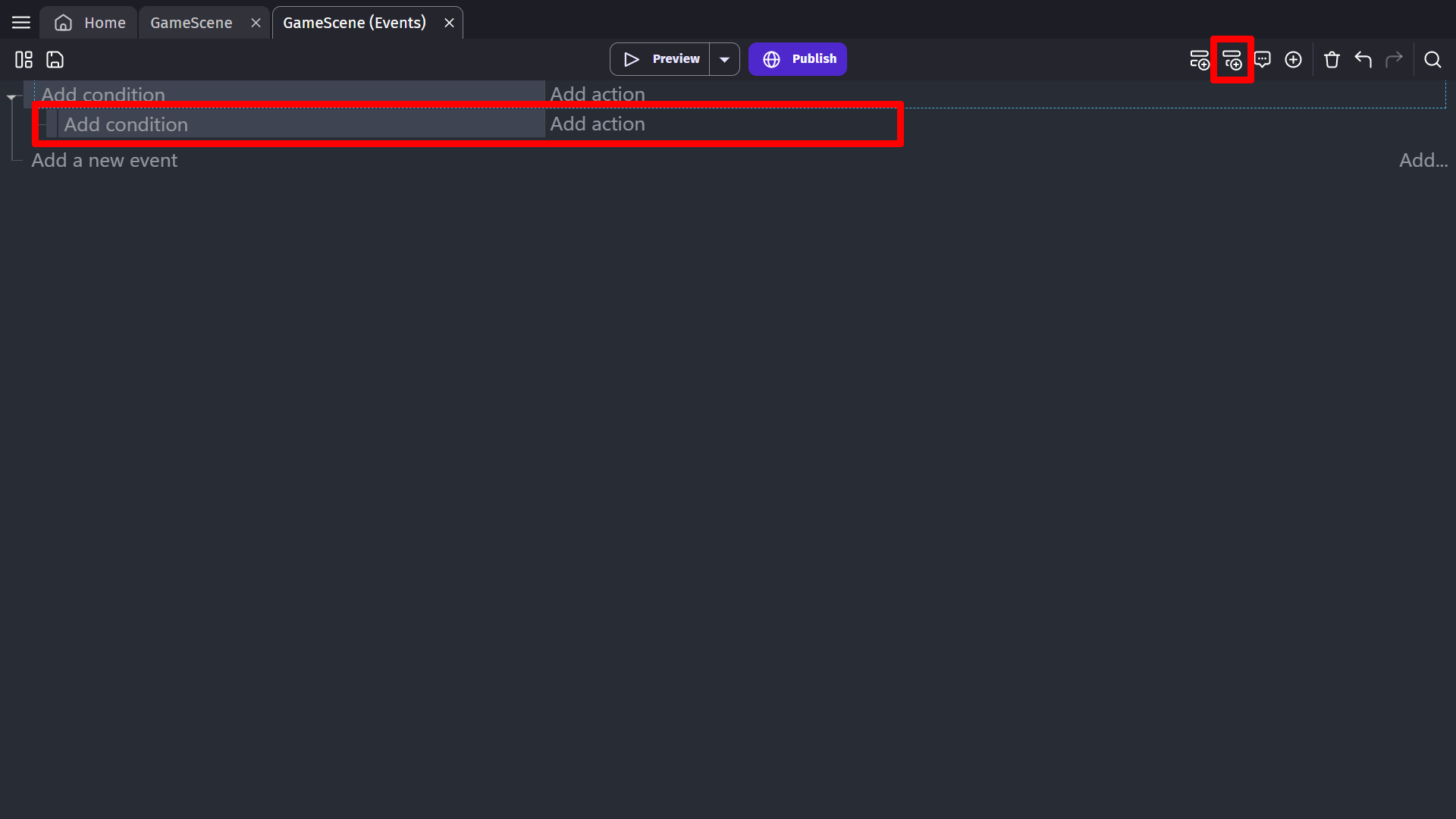Viewport: 1456px width, 819px height.
Task: Toggle the highlighted events editor icon
Action: tap(1232, 60)
